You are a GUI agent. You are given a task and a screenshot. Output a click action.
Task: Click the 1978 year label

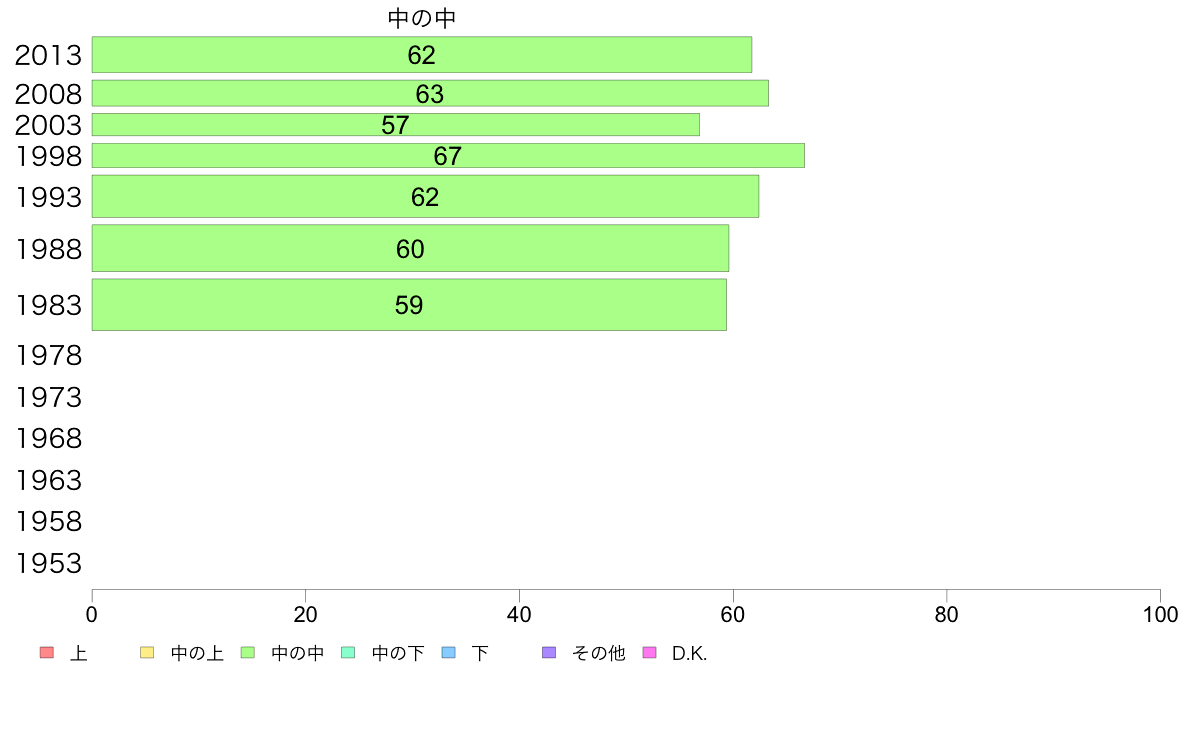click(48, 355)
